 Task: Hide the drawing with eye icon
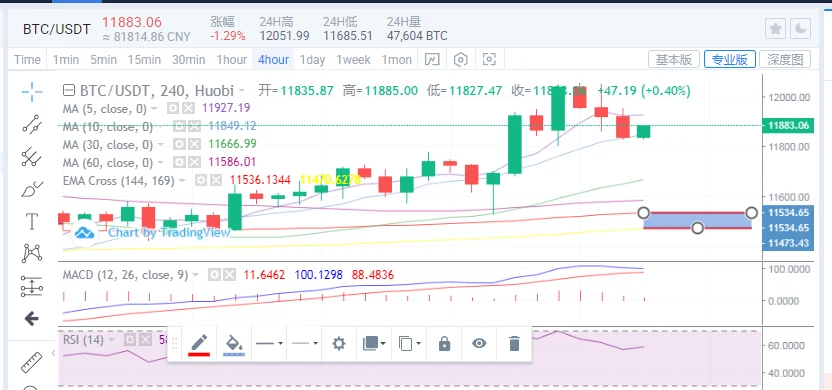pos(479,344)
